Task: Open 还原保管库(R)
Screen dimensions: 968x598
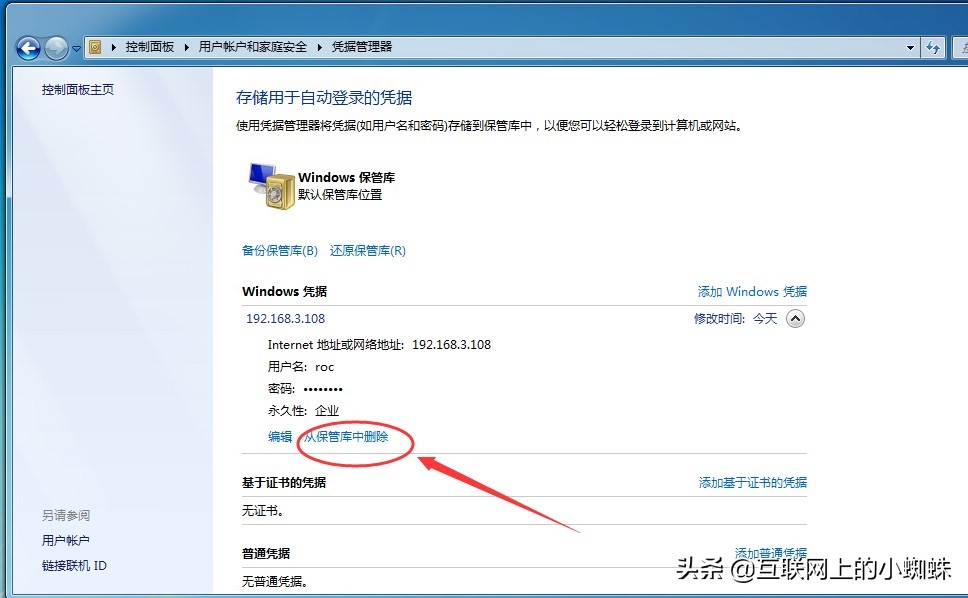Action: (x=367, y=250)
